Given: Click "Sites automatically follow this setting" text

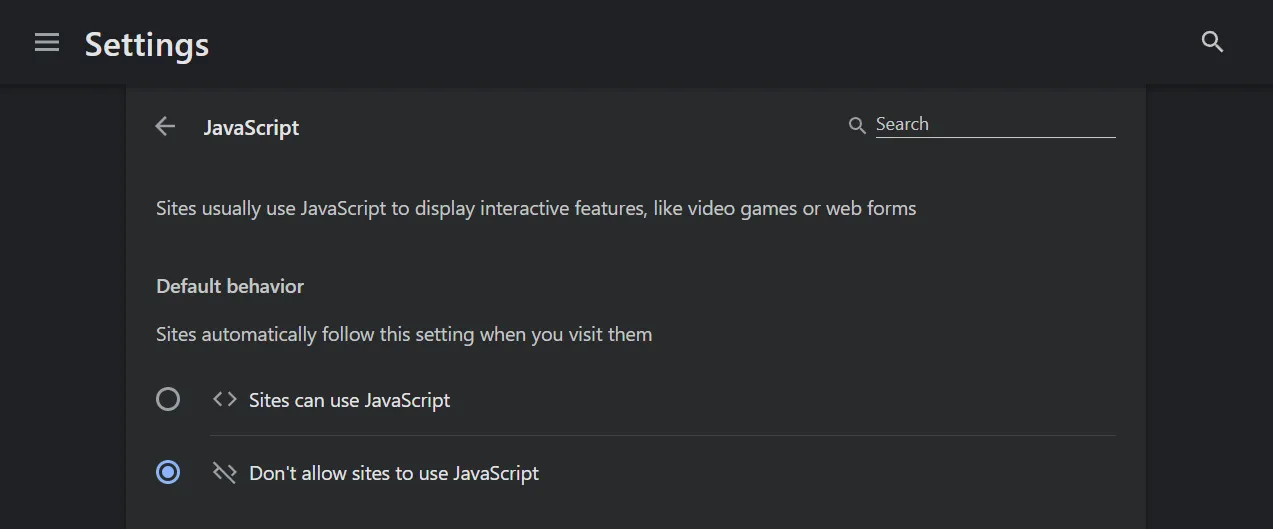Looking at the screenshot, I should (x=316, y=334).
